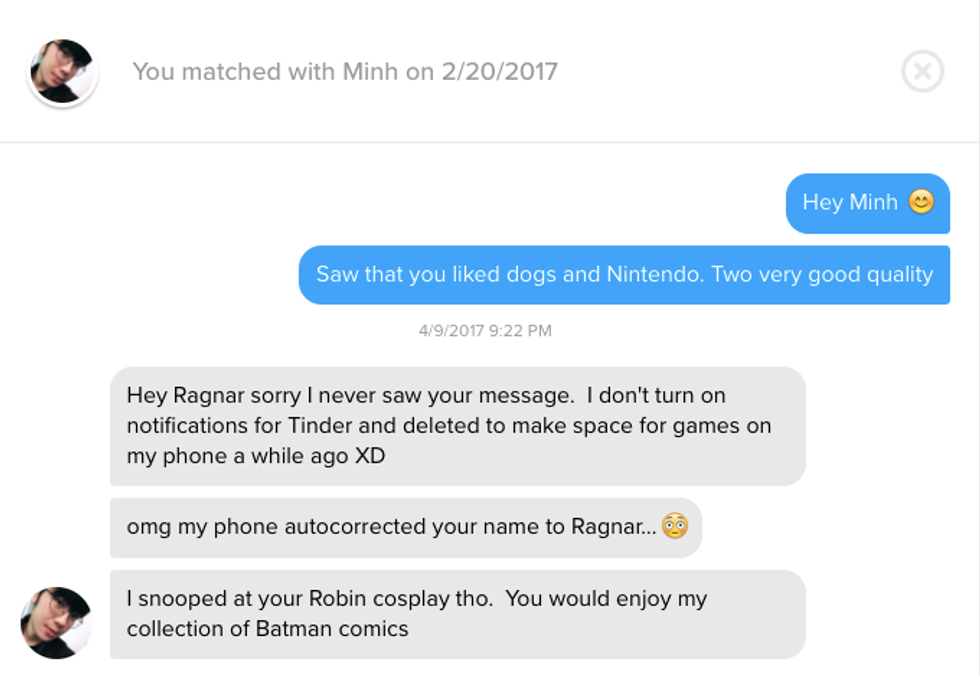
Task: Select the 'dogs and Nintendo' sent message
Action: pyautogui.click(x=624, y=275)
